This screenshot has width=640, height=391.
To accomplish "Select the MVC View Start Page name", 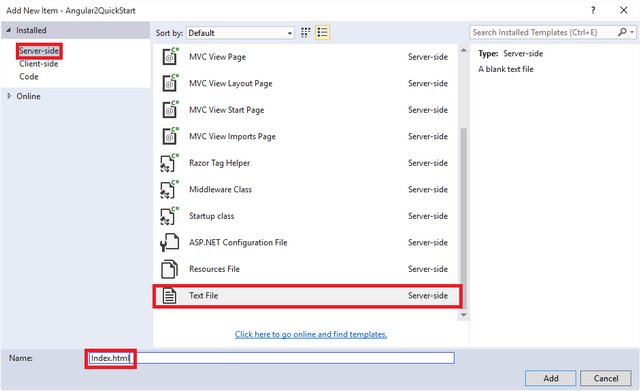I will 227,110.
